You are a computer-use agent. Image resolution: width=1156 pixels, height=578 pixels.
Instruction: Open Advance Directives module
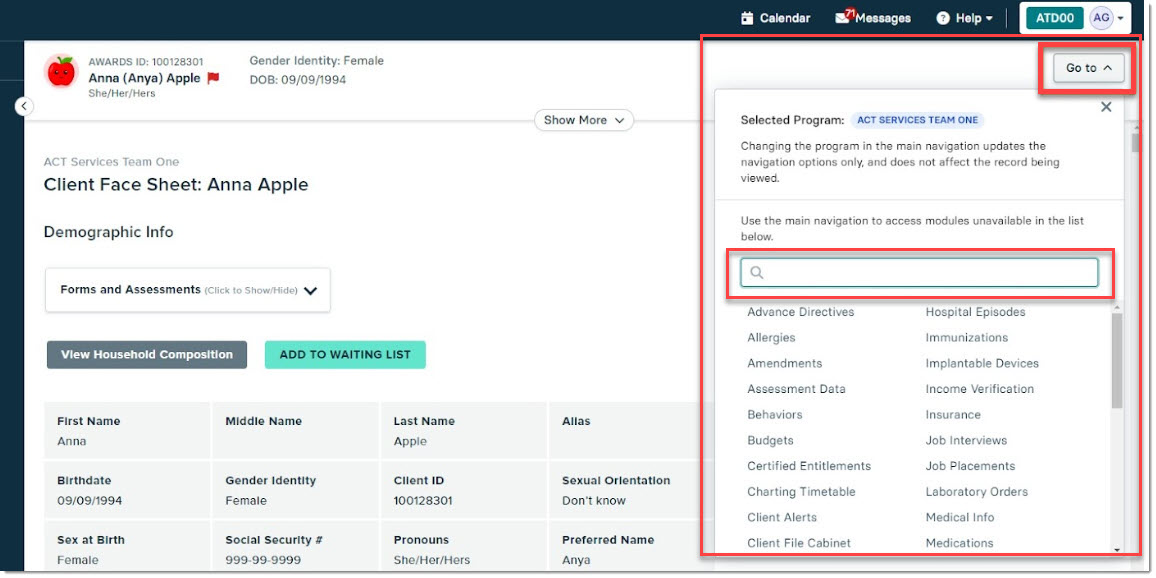pos(801,312)
